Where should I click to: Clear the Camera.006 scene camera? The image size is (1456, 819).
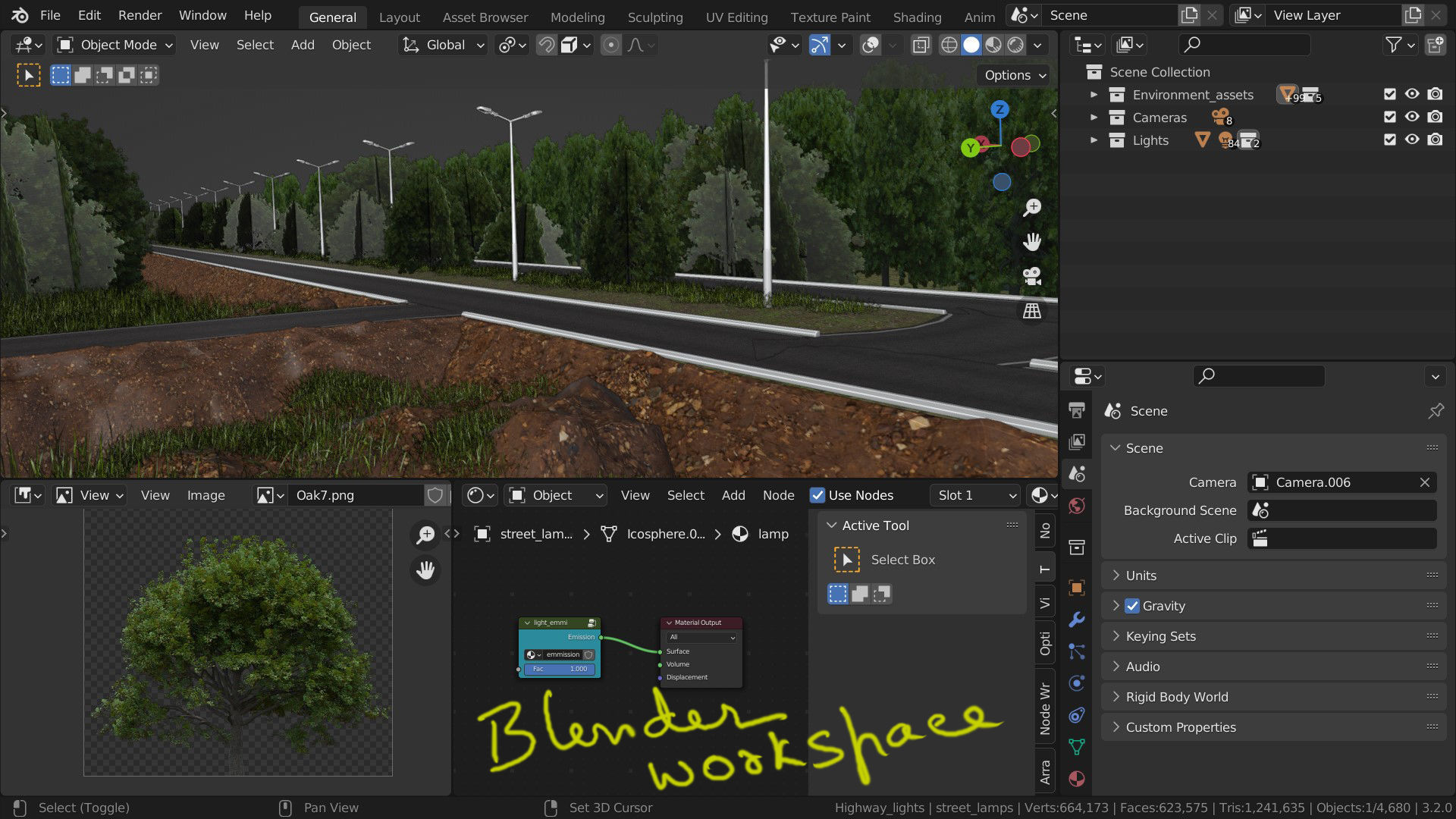tap(1424, 482)
